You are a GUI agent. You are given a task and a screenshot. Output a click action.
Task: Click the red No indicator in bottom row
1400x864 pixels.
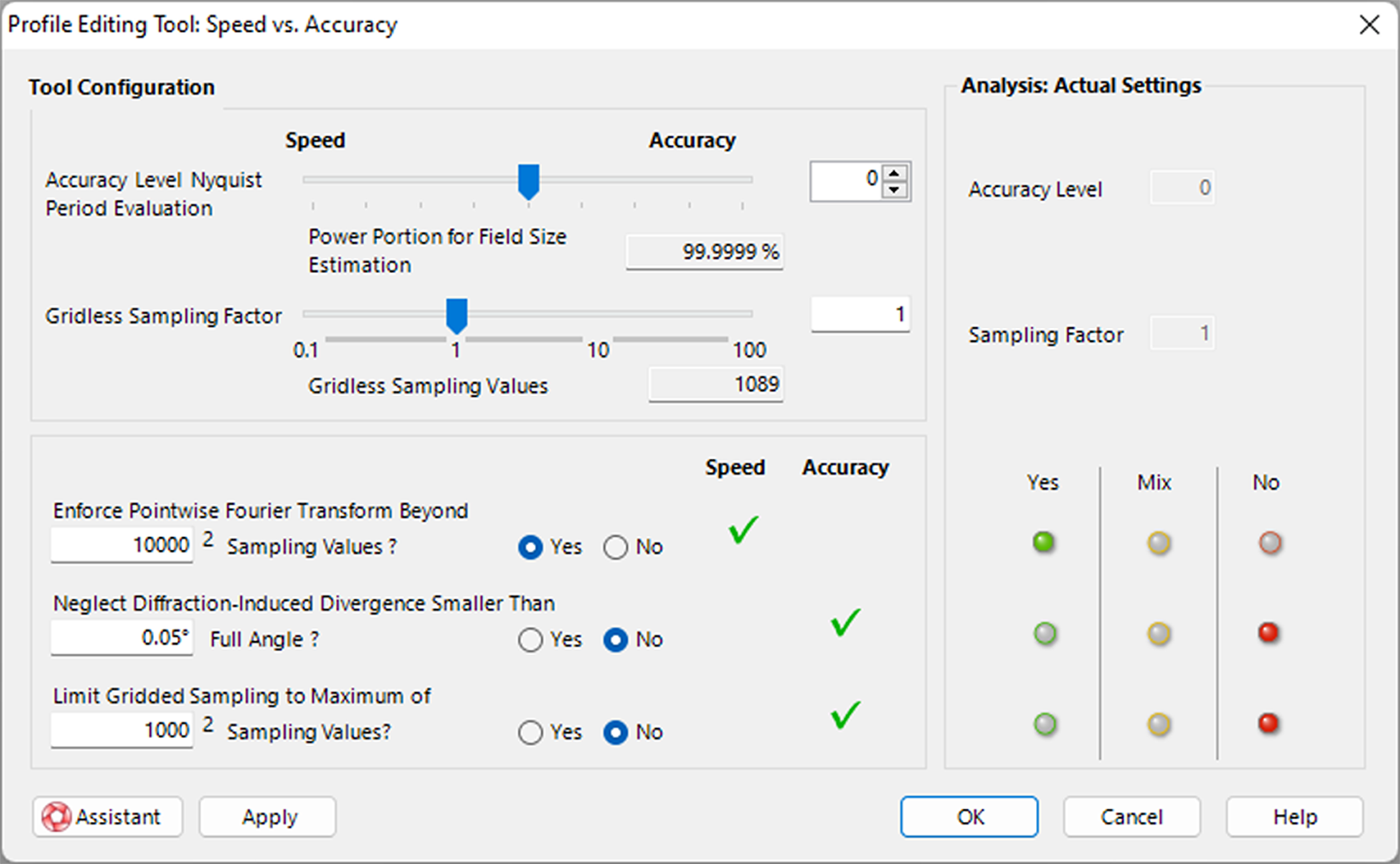pyautogui.click(x=1268, y=724)
